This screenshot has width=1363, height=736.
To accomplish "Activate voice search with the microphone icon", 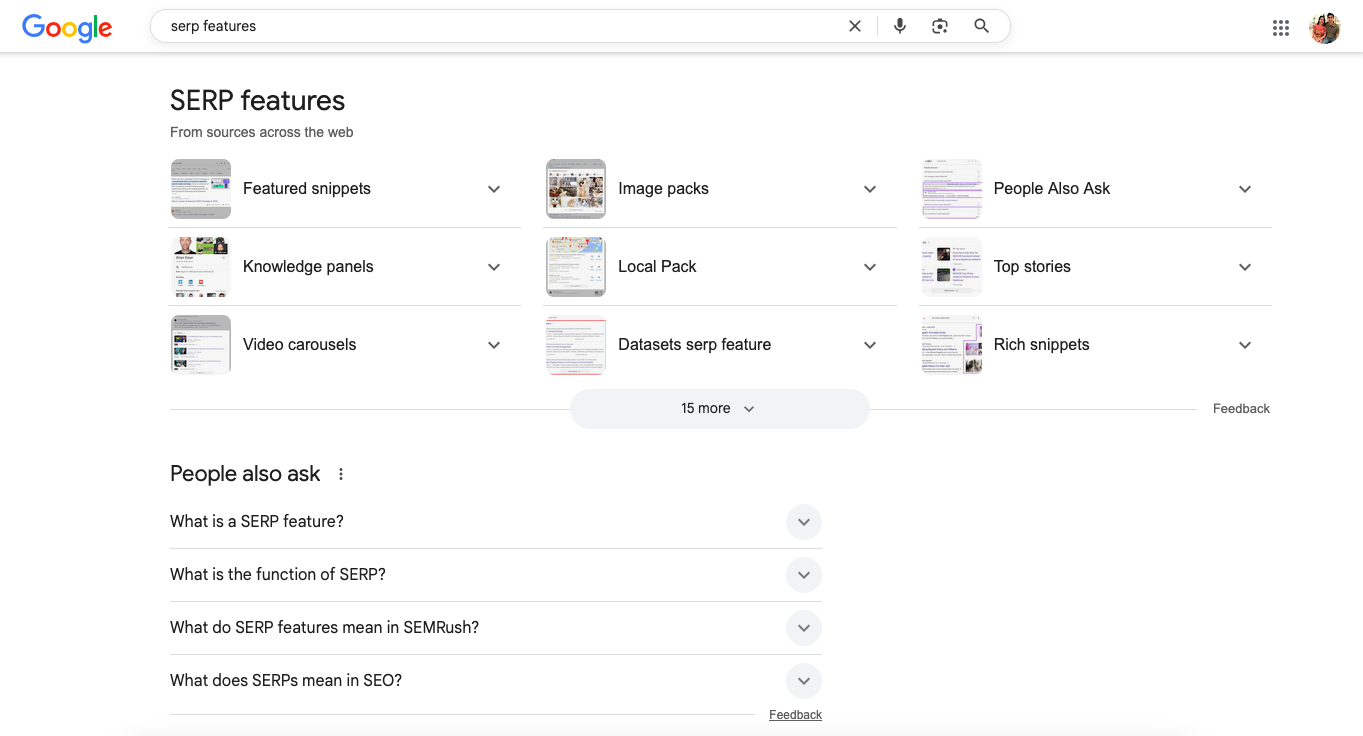I will (899, 26).
